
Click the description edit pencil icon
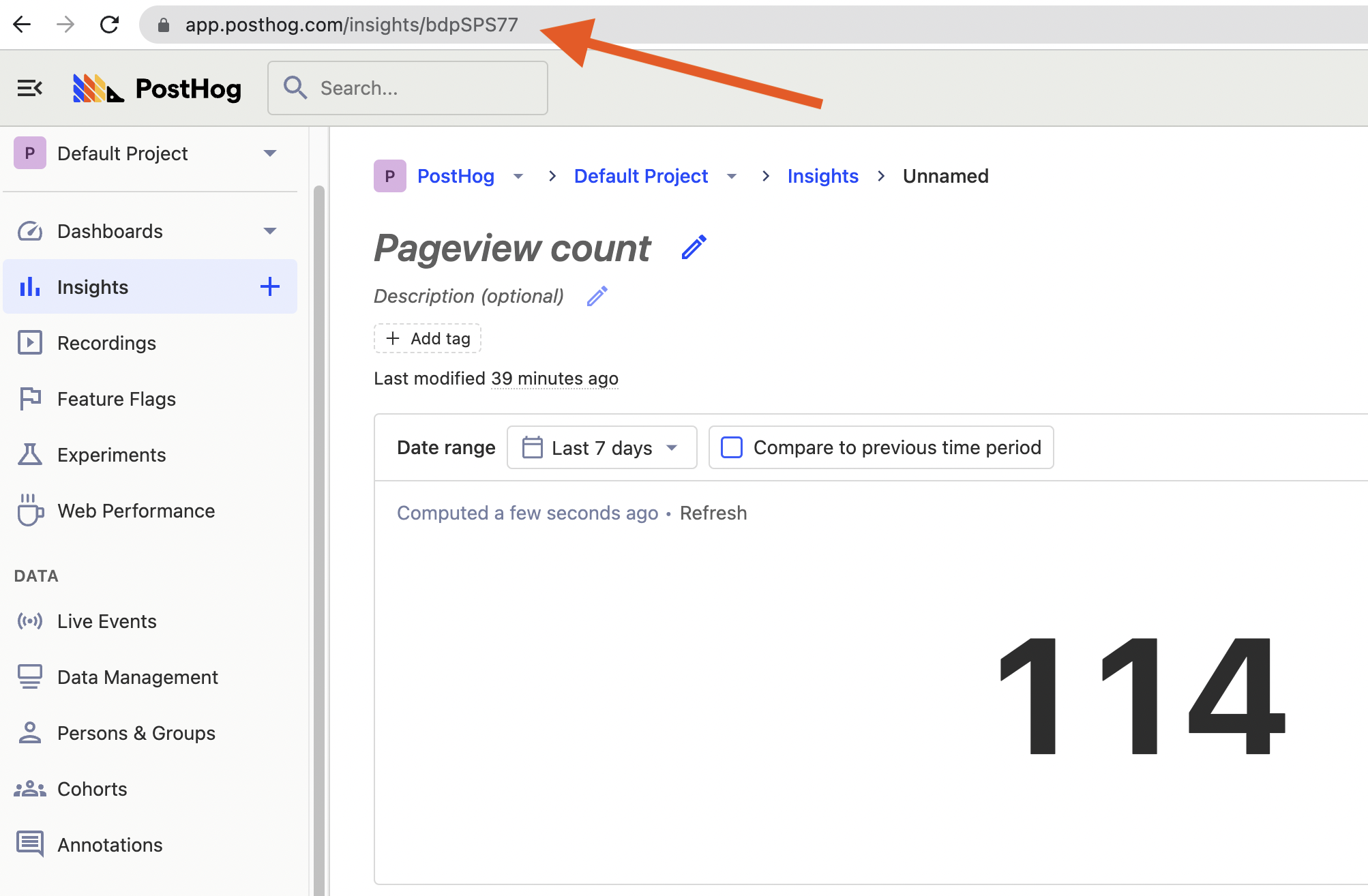click(x=597, y=296)
